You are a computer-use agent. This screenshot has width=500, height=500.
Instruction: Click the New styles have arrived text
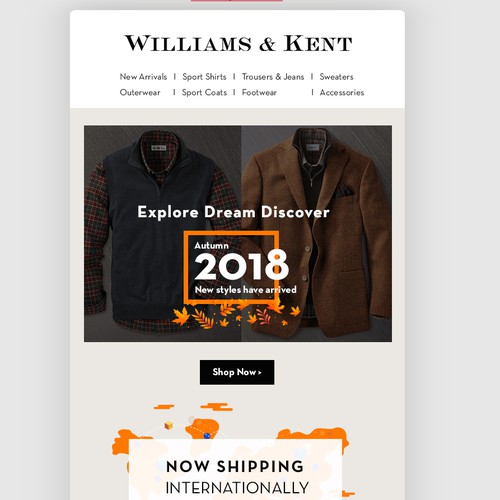click(x=246, y=289)
